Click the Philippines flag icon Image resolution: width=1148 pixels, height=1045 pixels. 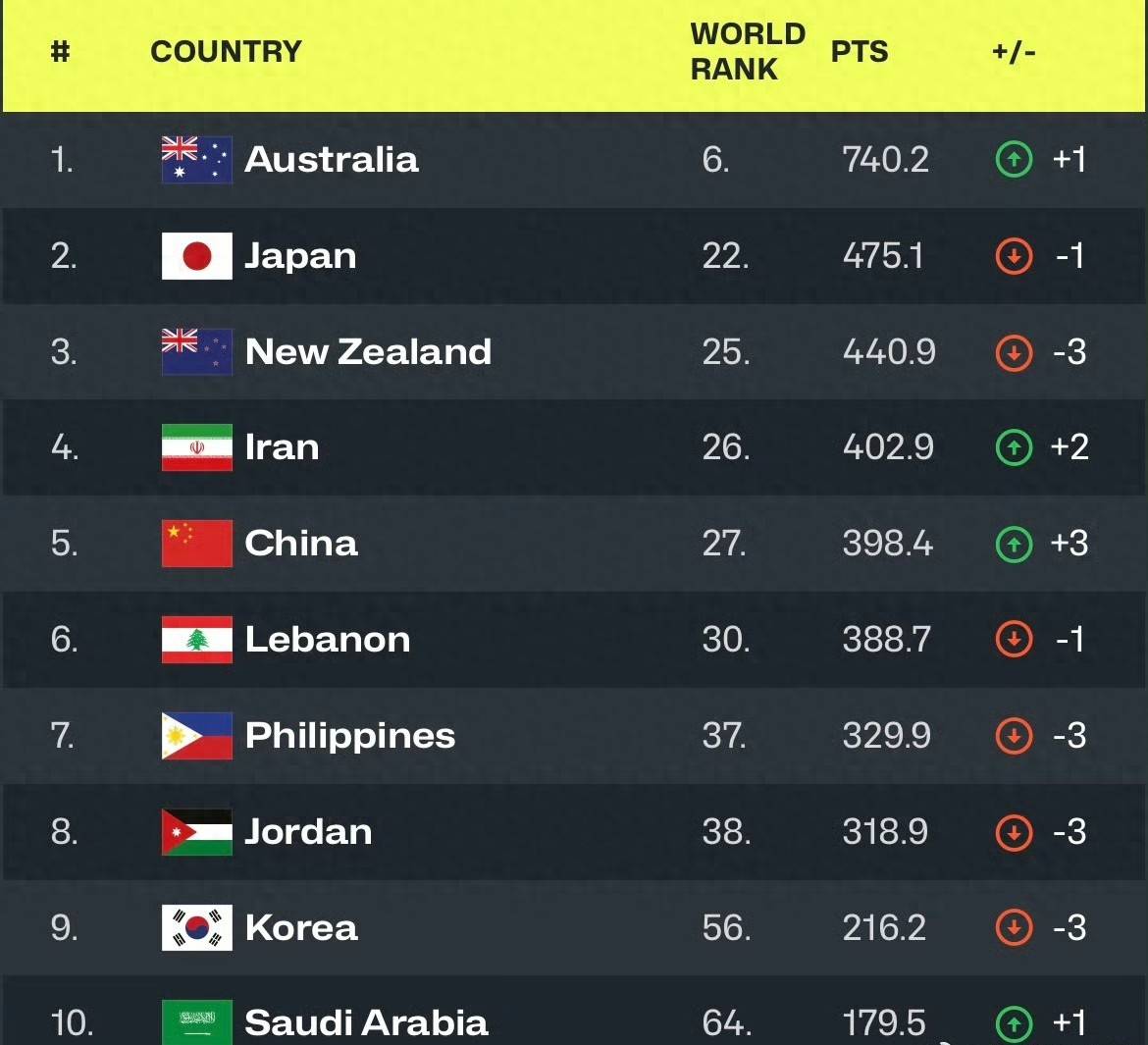point(196,736)
